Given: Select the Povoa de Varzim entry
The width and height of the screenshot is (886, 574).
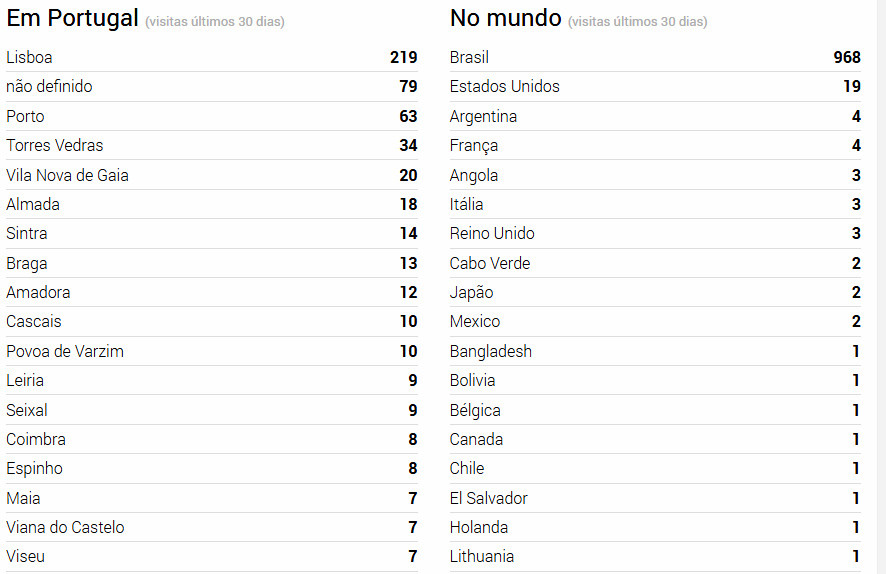Looking at the screenshot, I should tap(65, 351).
